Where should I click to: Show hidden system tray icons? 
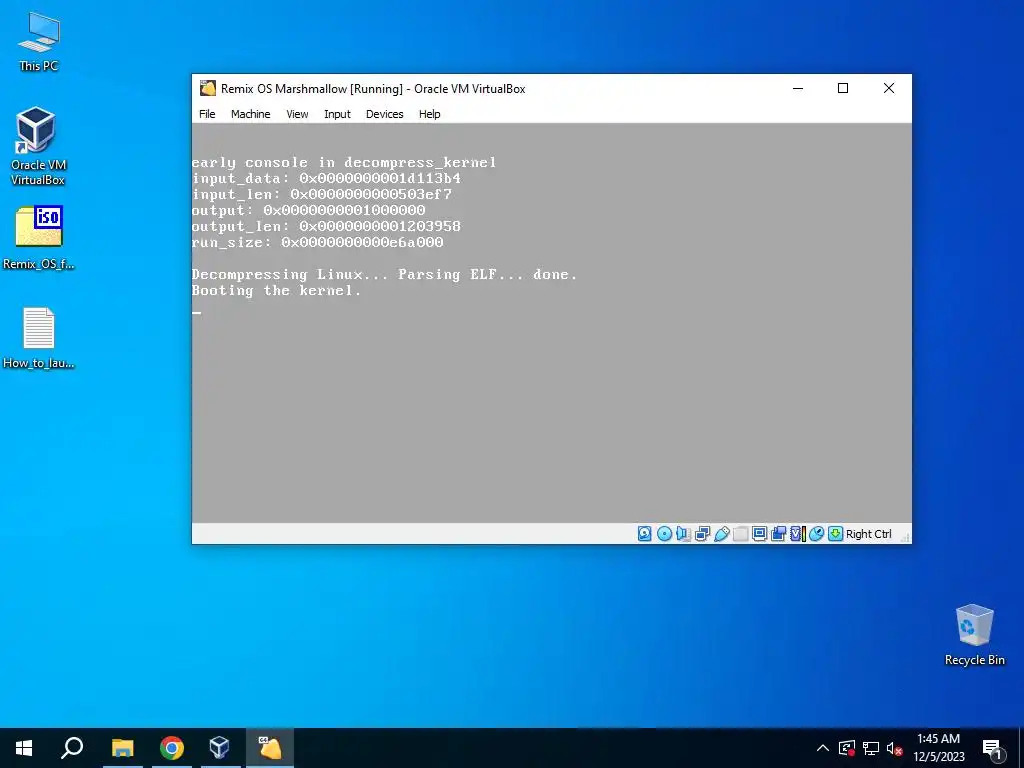pos(823,748)
